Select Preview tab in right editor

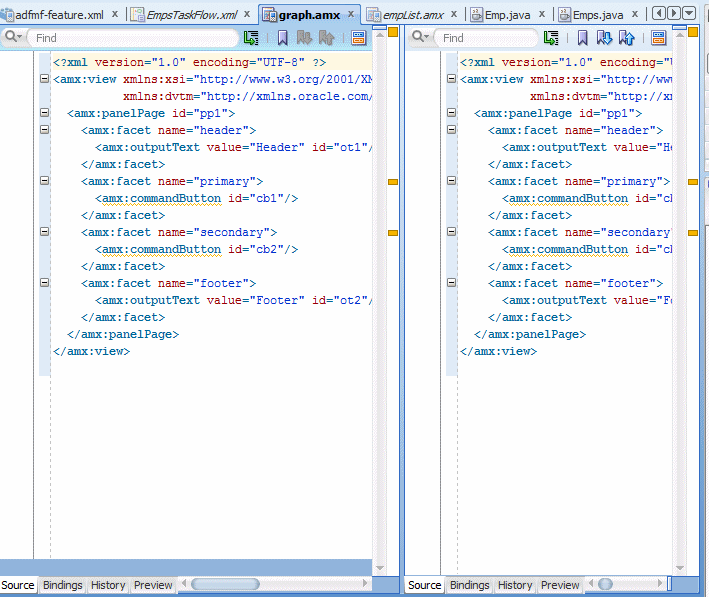pyautogui.click(x=560, y=585)
